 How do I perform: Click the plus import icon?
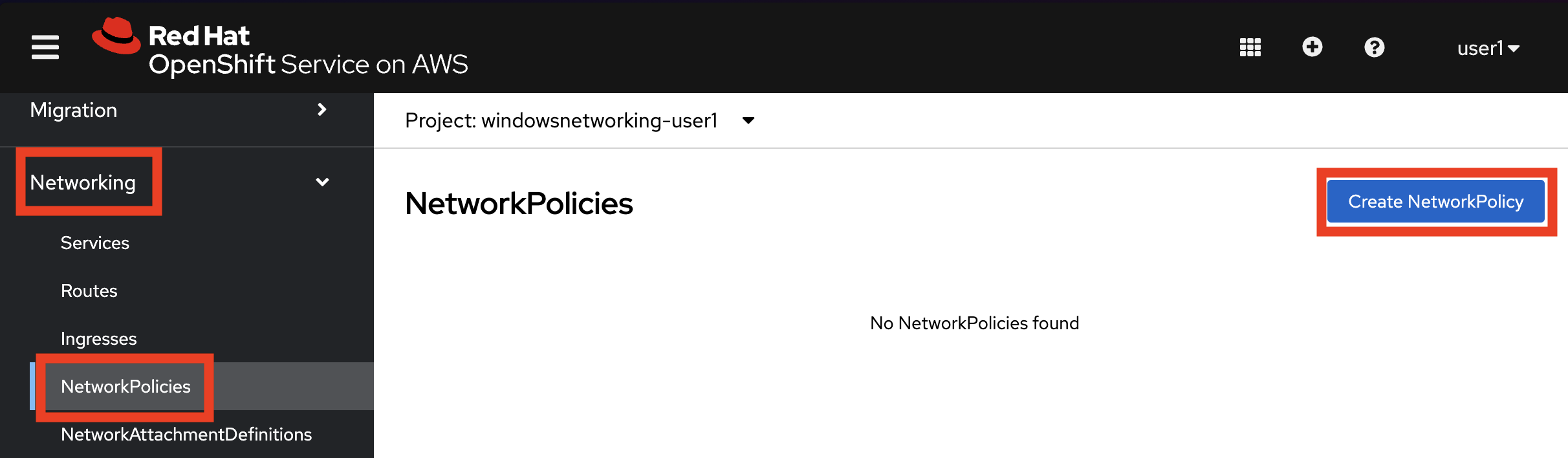point(1312,47)
